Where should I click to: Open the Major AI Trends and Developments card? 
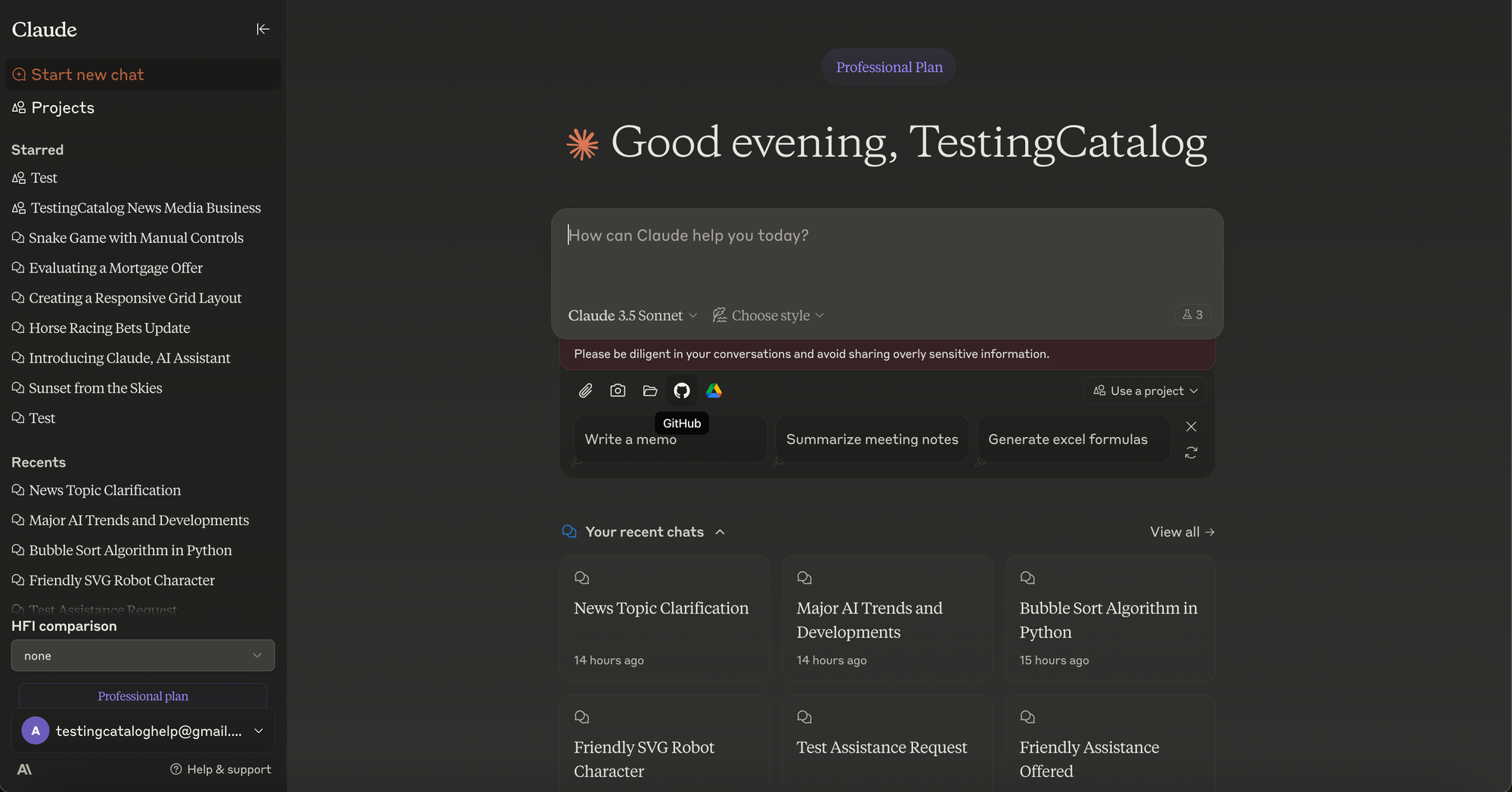(x=888, y=619)
